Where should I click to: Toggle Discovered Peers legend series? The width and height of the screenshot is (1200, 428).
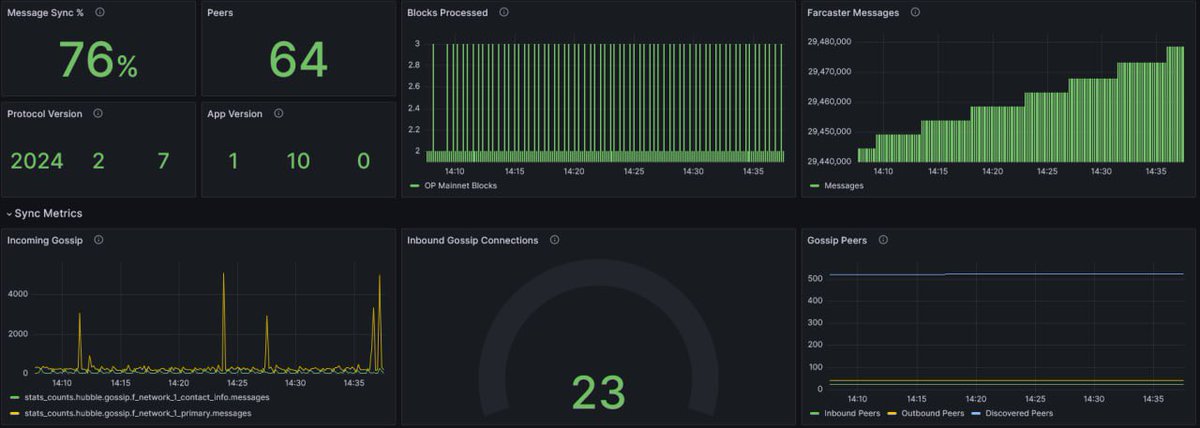(x=1020, y=412)
